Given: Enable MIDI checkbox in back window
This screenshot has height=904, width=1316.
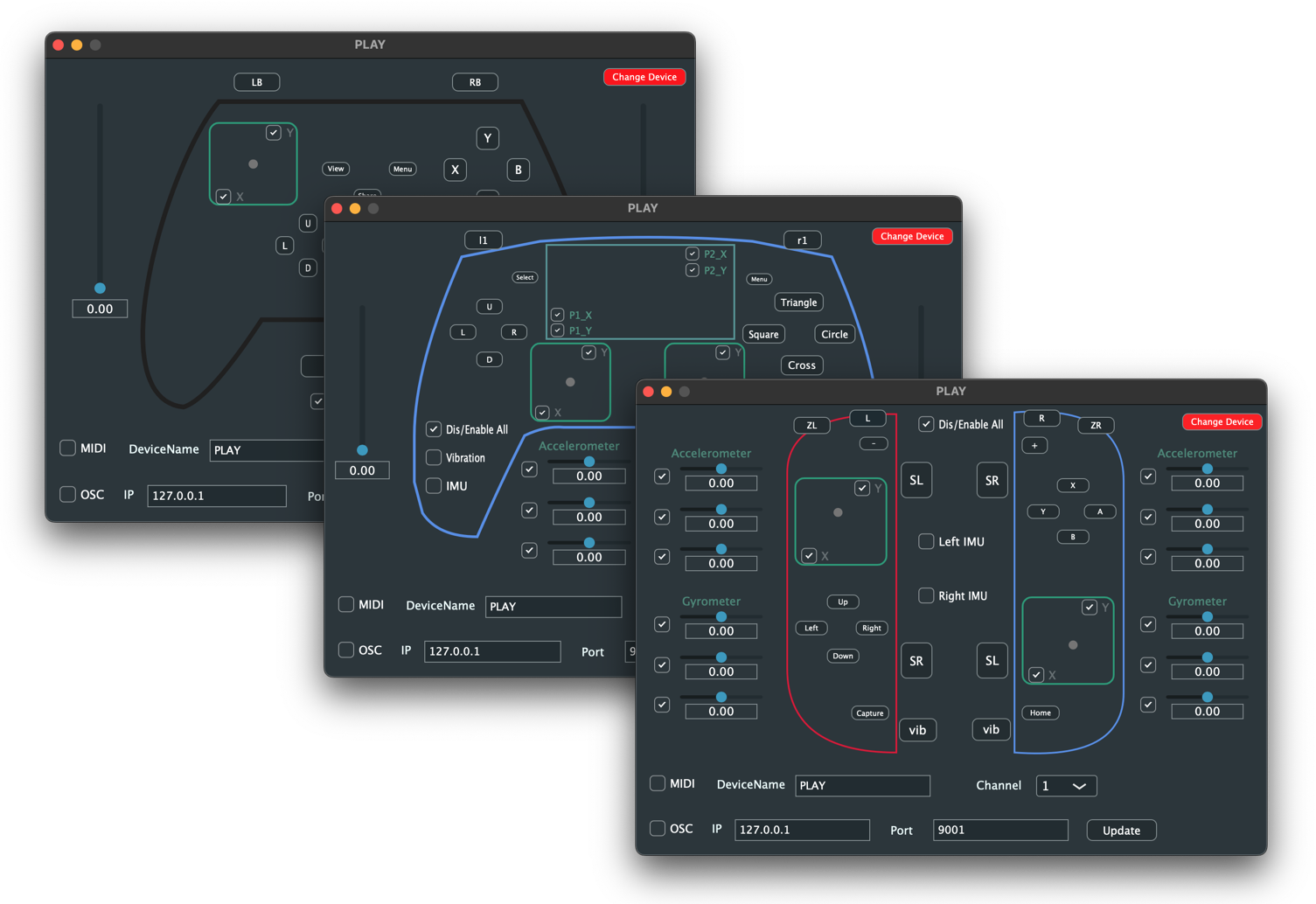Looking at the screenshot, I should [67, 449].
